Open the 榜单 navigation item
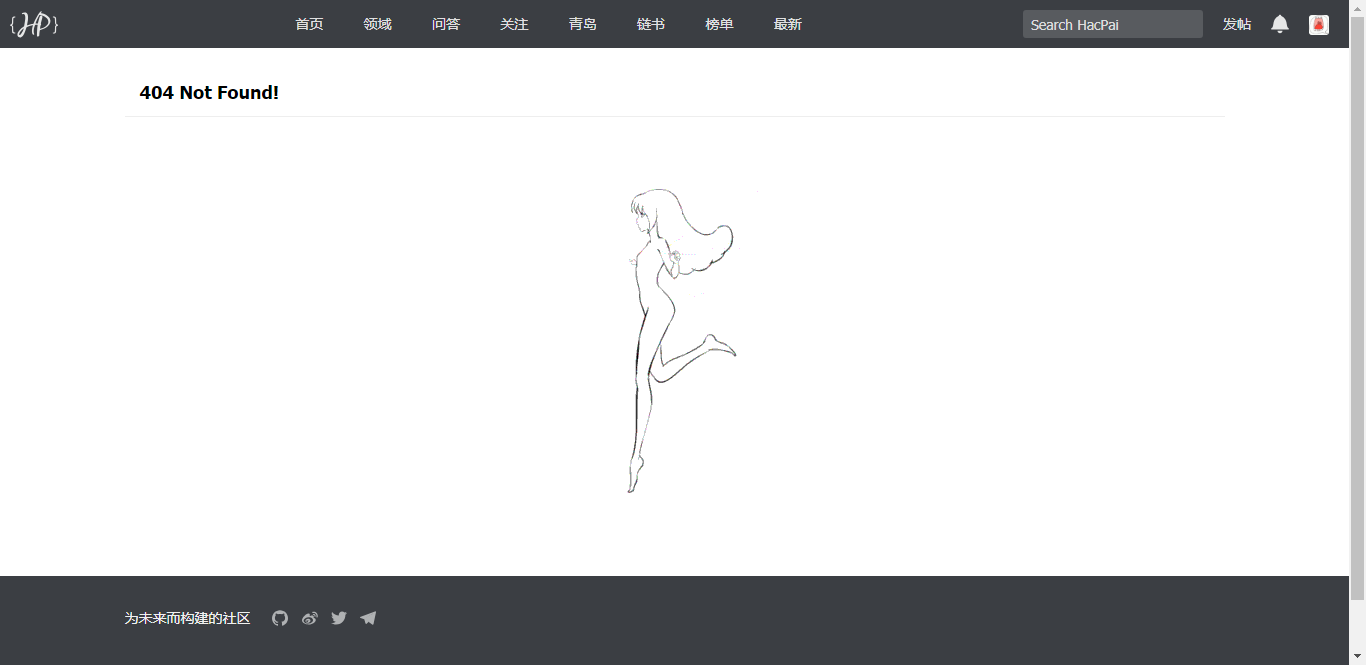Viewport: 1366px width, 665px height. point(719,24)
